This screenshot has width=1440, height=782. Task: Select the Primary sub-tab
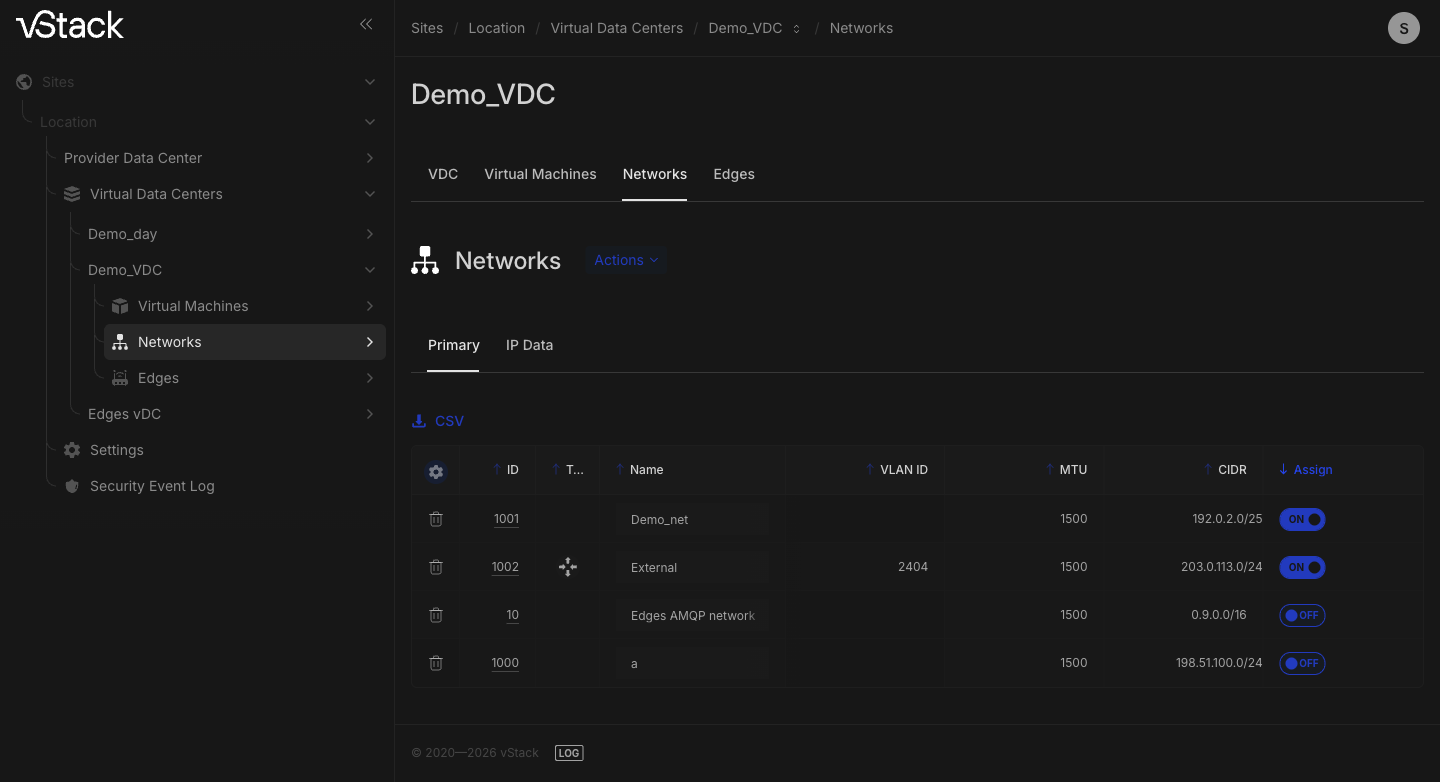tap(454, 345)
